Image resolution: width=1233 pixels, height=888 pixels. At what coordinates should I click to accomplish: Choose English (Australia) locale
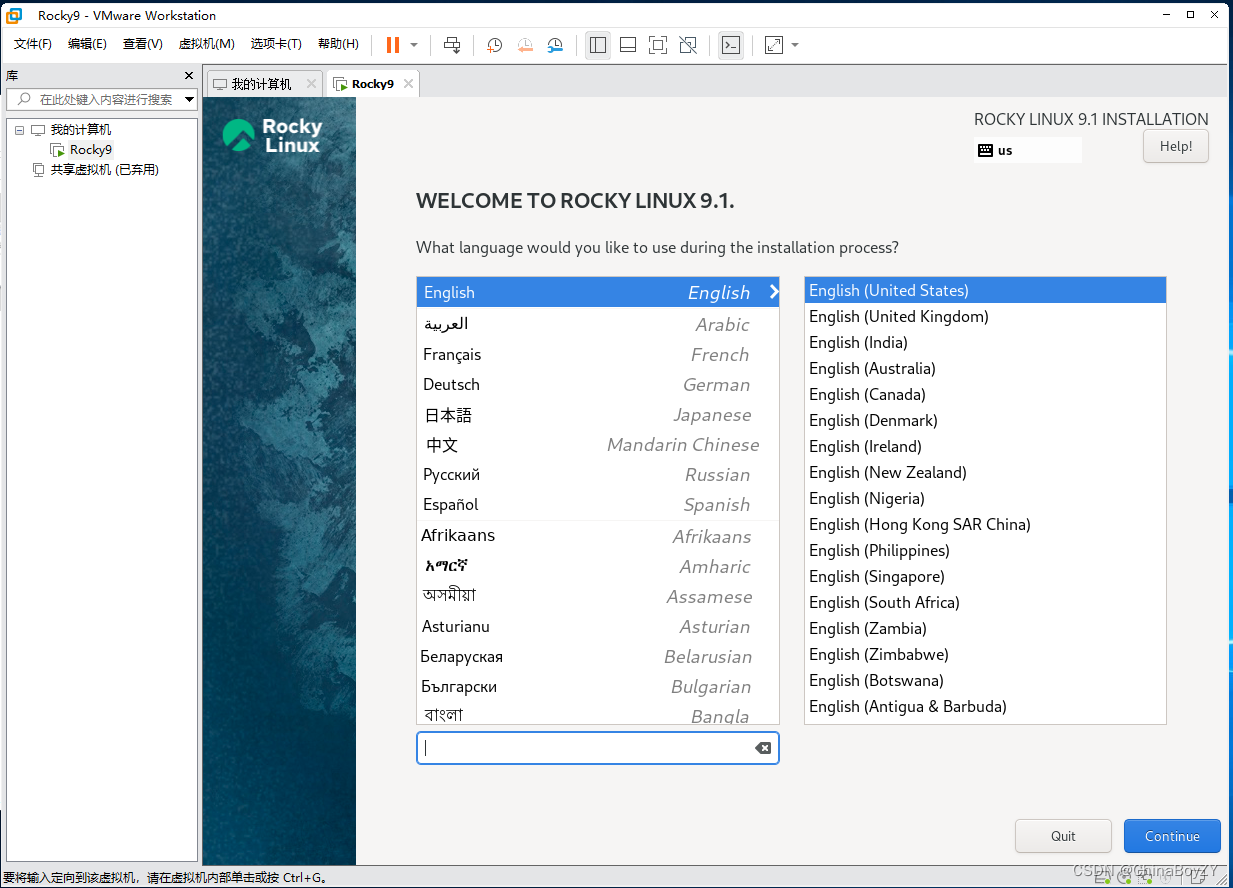coord(985,368)
